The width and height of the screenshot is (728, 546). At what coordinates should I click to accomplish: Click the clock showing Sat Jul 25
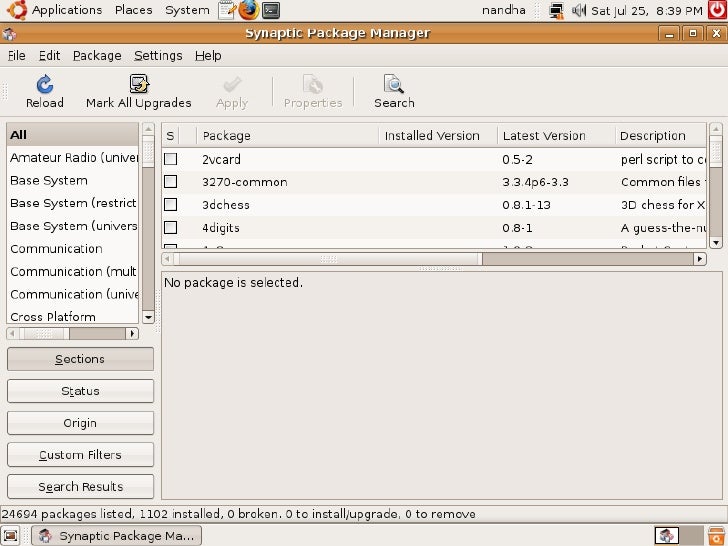[x=646, y=10]
